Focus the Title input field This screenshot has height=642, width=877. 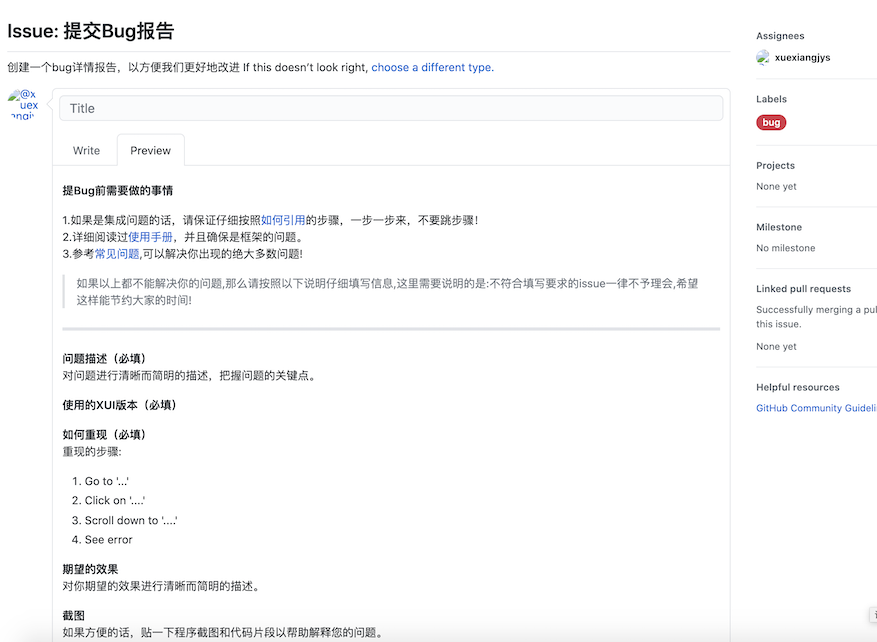point(391,108)
